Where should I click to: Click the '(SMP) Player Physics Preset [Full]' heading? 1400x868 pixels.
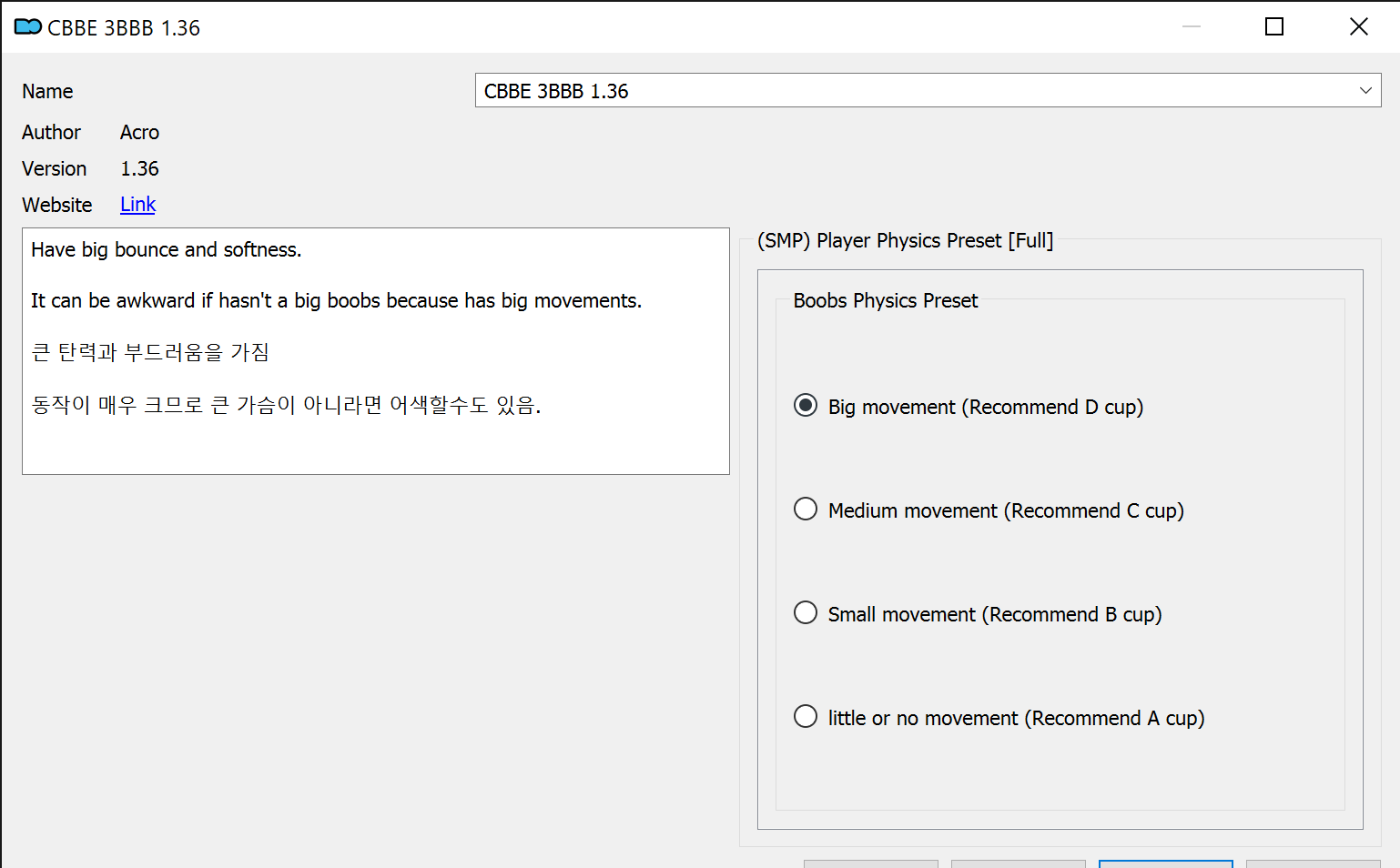[905, 240]
